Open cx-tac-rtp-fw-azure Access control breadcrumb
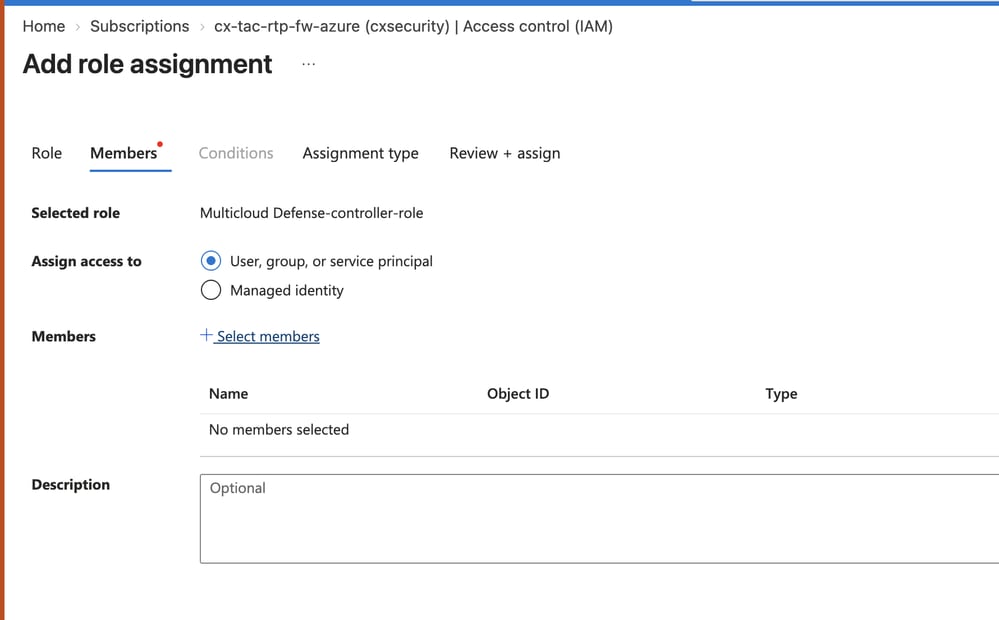Image resolution: width=999 pixels, height=620 pixels. coord(413,26)
